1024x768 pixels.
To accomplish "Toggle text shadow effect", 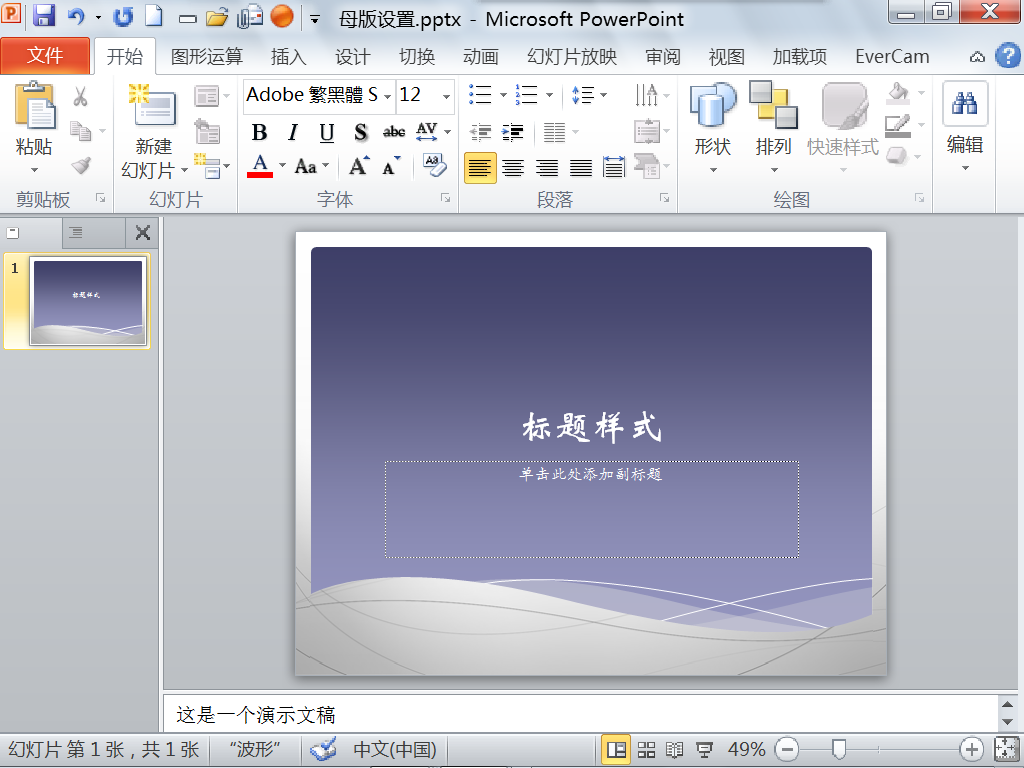I will [360, 133].
